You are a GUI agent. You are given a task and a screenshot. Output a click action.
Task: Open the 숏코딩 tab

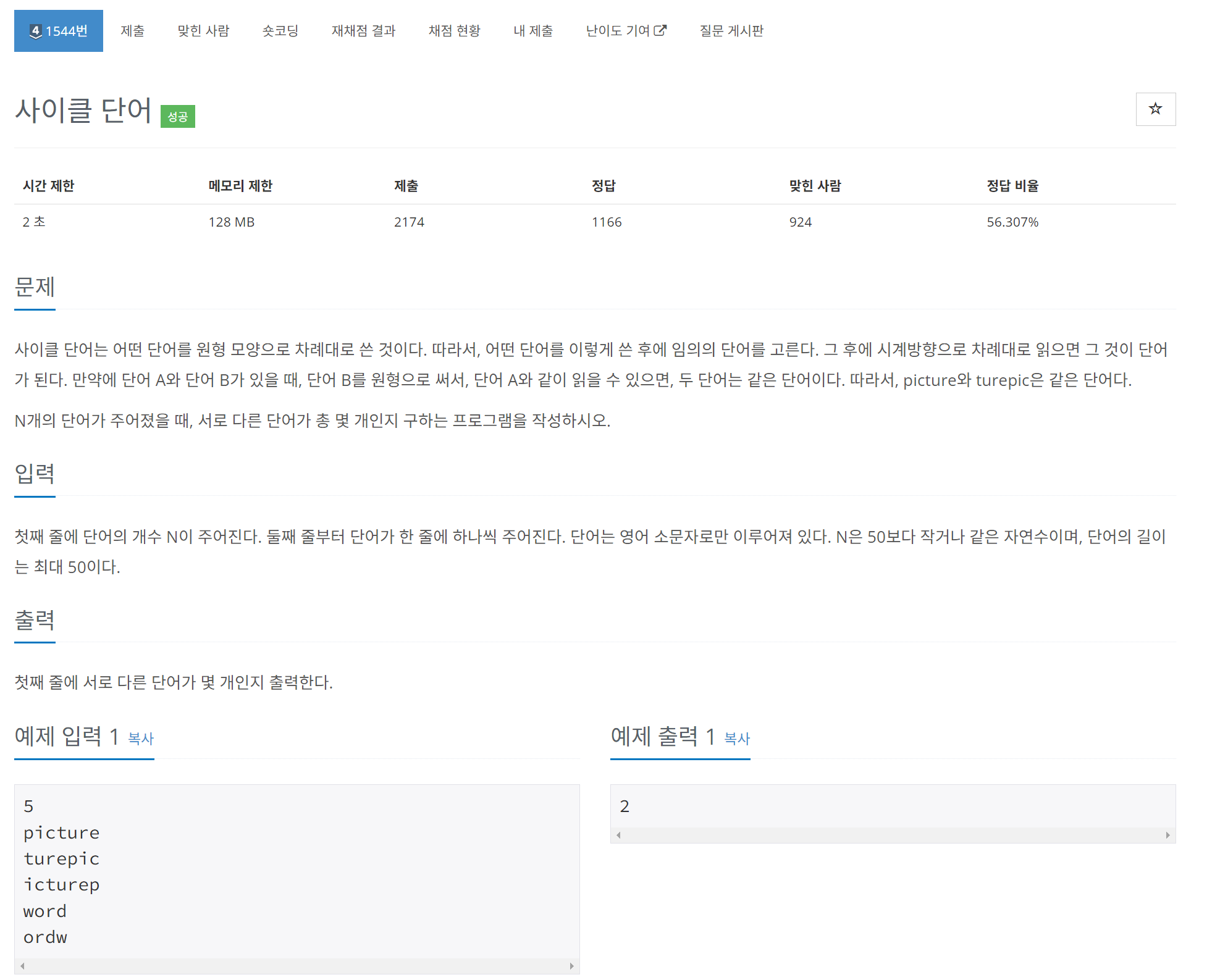pyautogui.click(x=280, y=31)
